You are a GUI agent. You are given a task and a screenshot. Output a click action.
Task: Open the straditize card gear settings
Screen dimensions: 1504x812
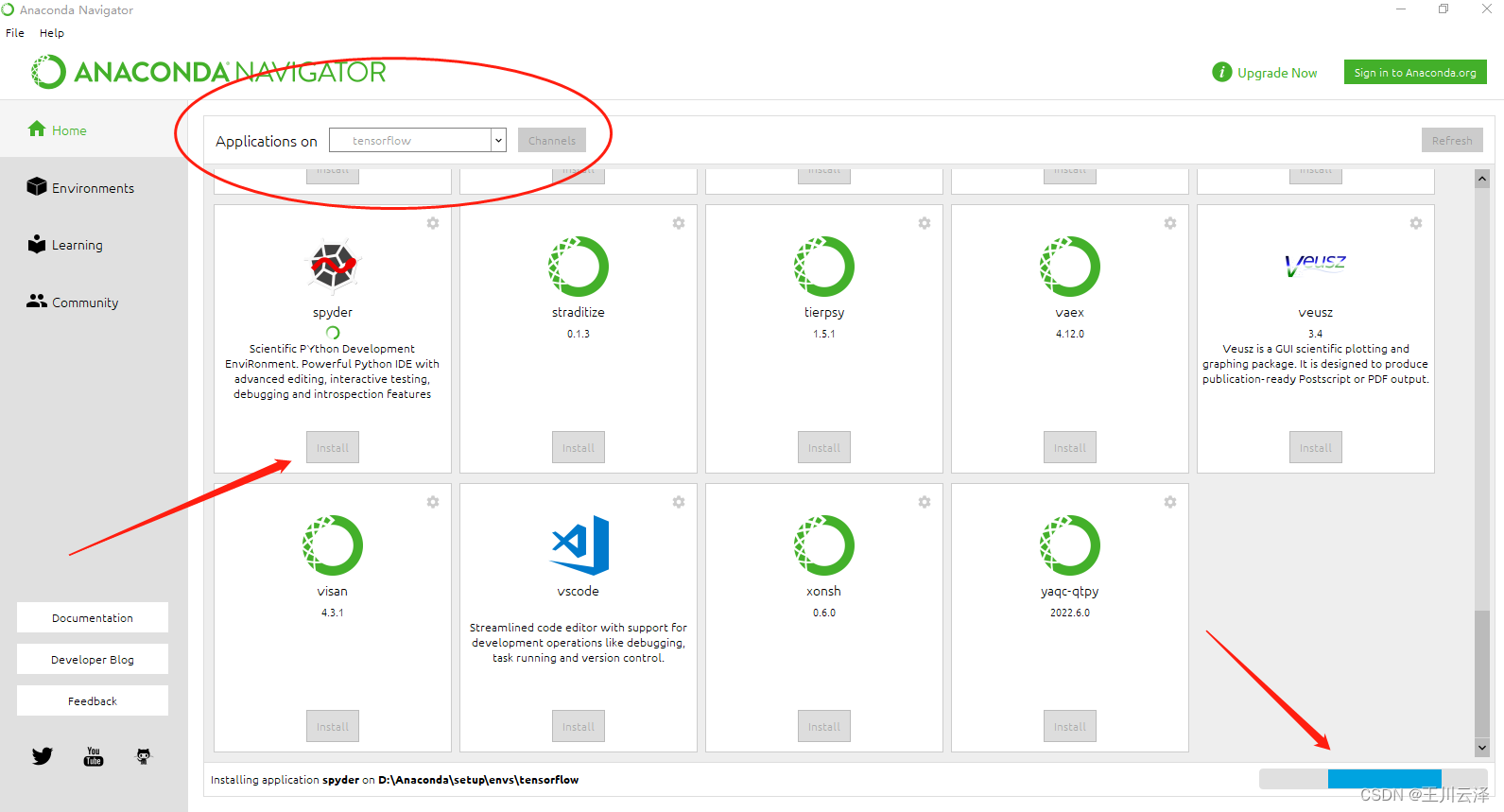(678, 223)
